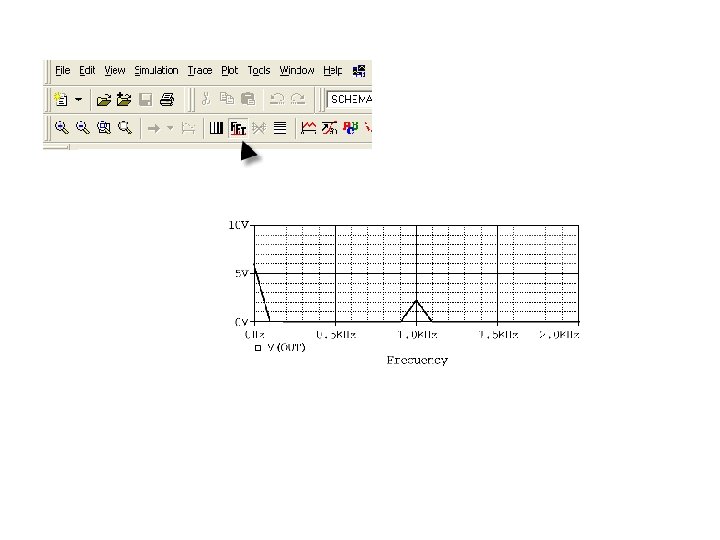Click the grayed Save floppy disk icon
Image resolution: width=720 pixels, height=540 pixels.
[146, 100]
